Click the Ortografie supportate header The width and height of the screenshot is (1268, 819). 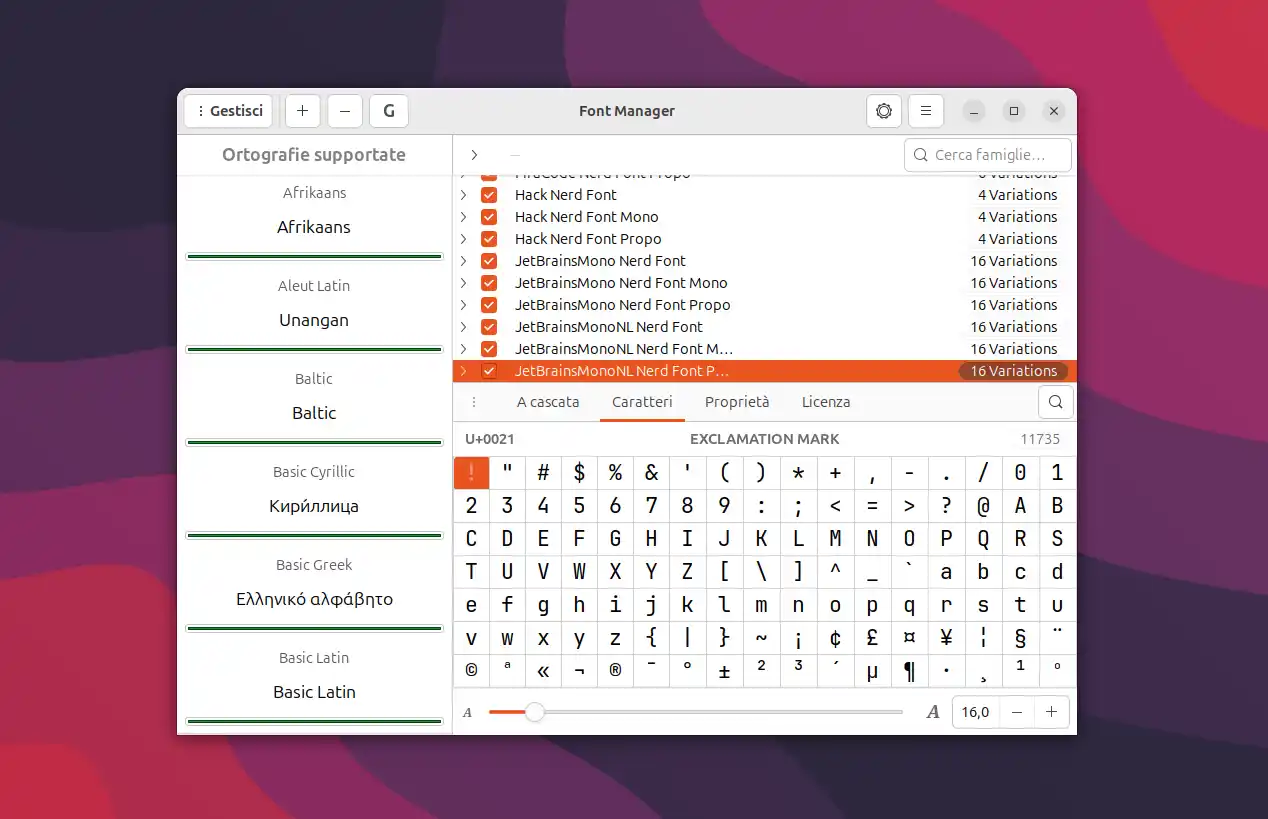pos(314,155)
